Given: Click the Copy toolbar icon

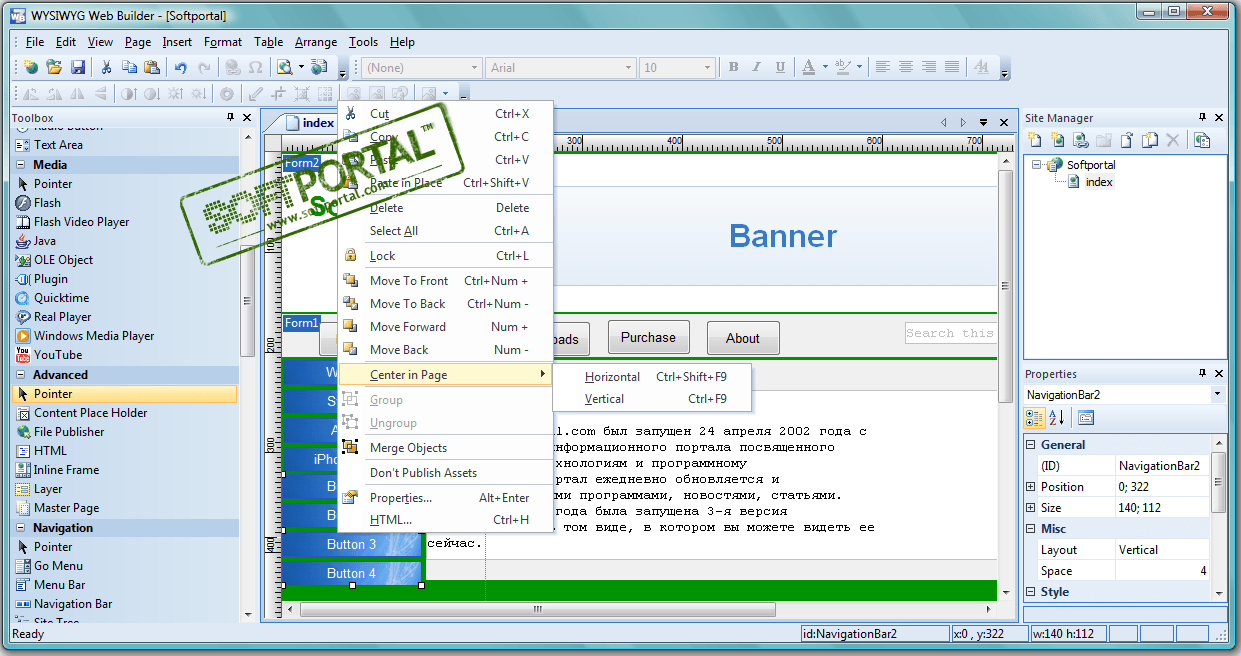Looking at the screenshot, I should [129, 67].
